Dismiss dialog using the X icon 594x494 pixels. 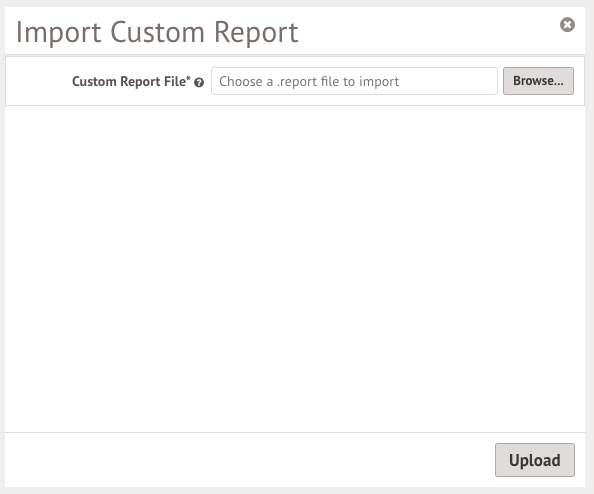coord(567,25)
